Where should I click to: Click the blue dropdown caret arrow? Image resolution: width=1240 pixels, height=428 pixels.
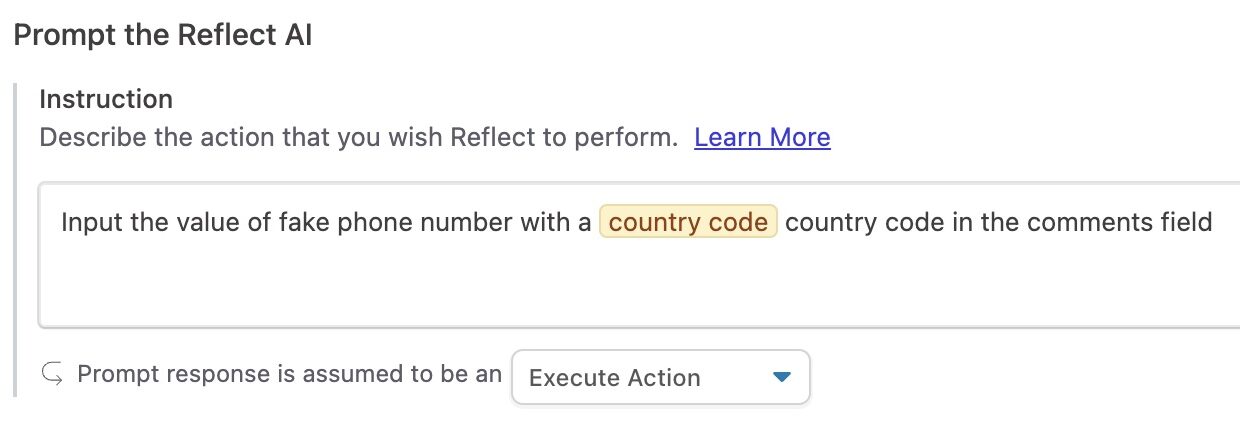tap(782, 377)
